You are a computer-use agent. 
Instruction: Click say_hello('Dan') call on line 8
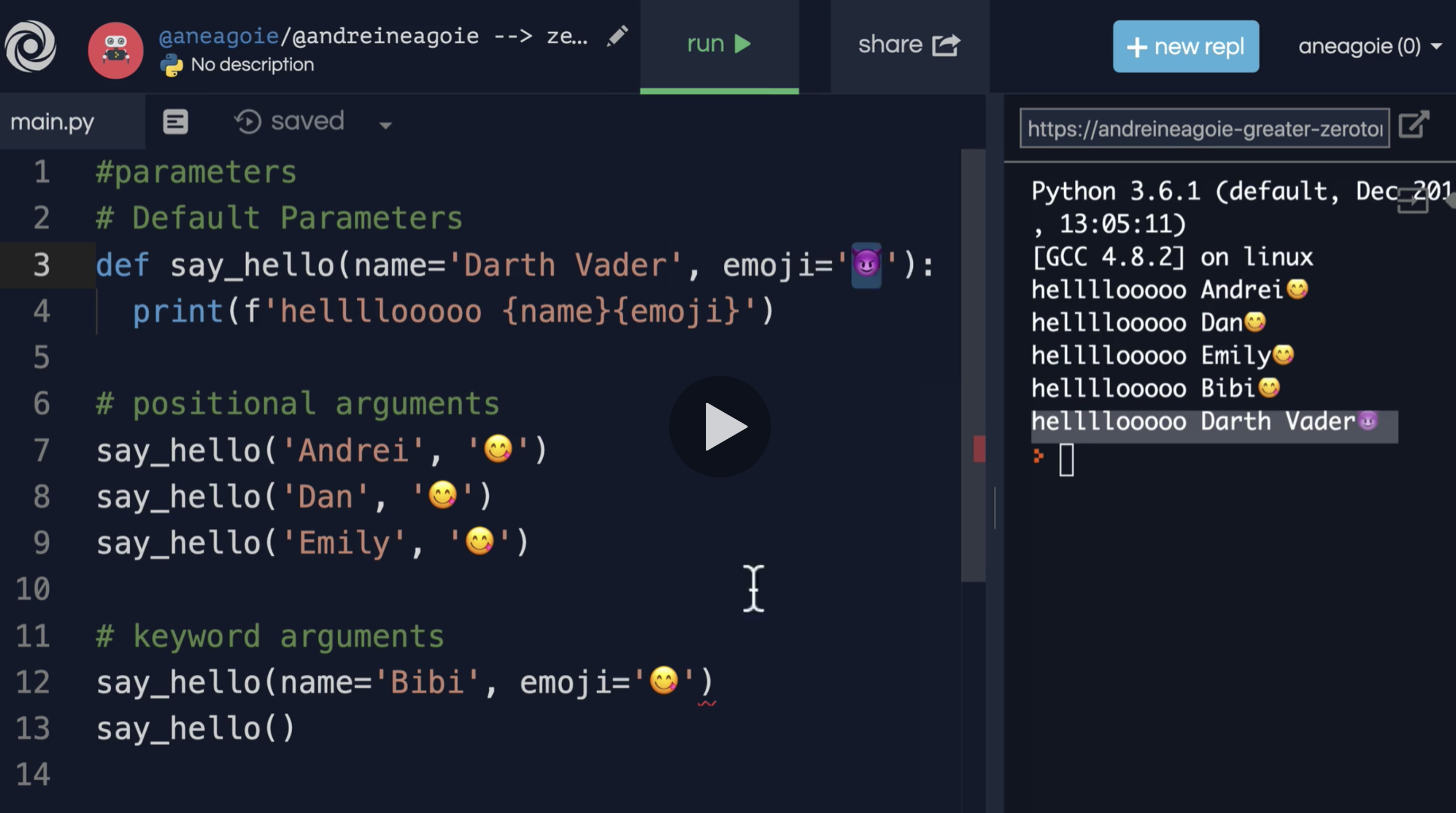point(294,496)
